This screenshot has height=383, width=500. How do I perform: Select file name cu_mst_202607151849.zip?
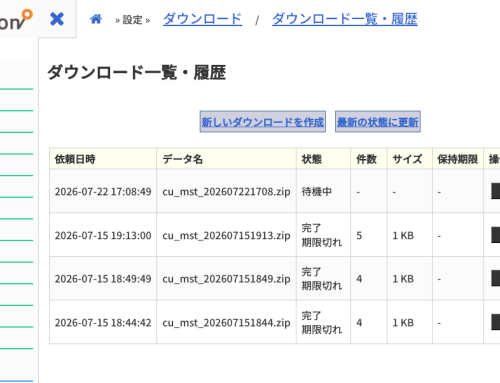click(x=226, y=279)
